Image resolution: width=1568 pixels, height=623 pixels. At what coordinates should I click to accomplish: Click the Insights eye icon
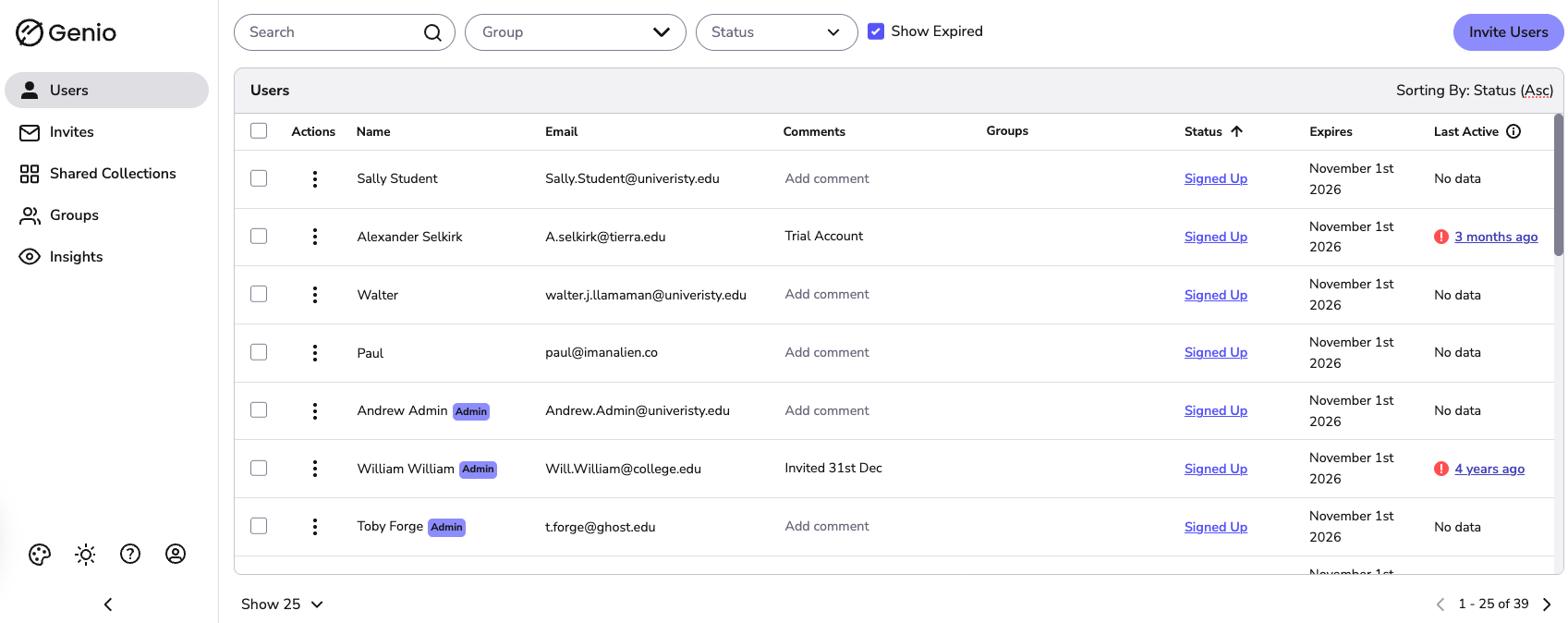(x=30, y=257)
